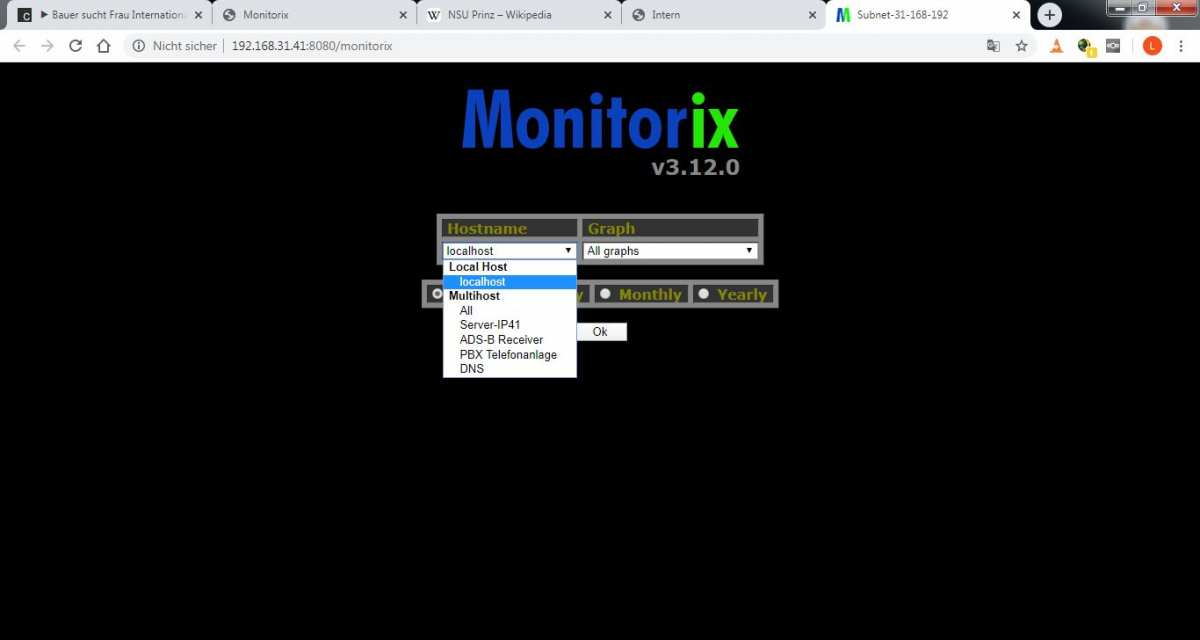Close the 'NSU Prinz – Wikipedia' tab
The height and width of the screenshot is (640, 1200).
tap(609, 15)
